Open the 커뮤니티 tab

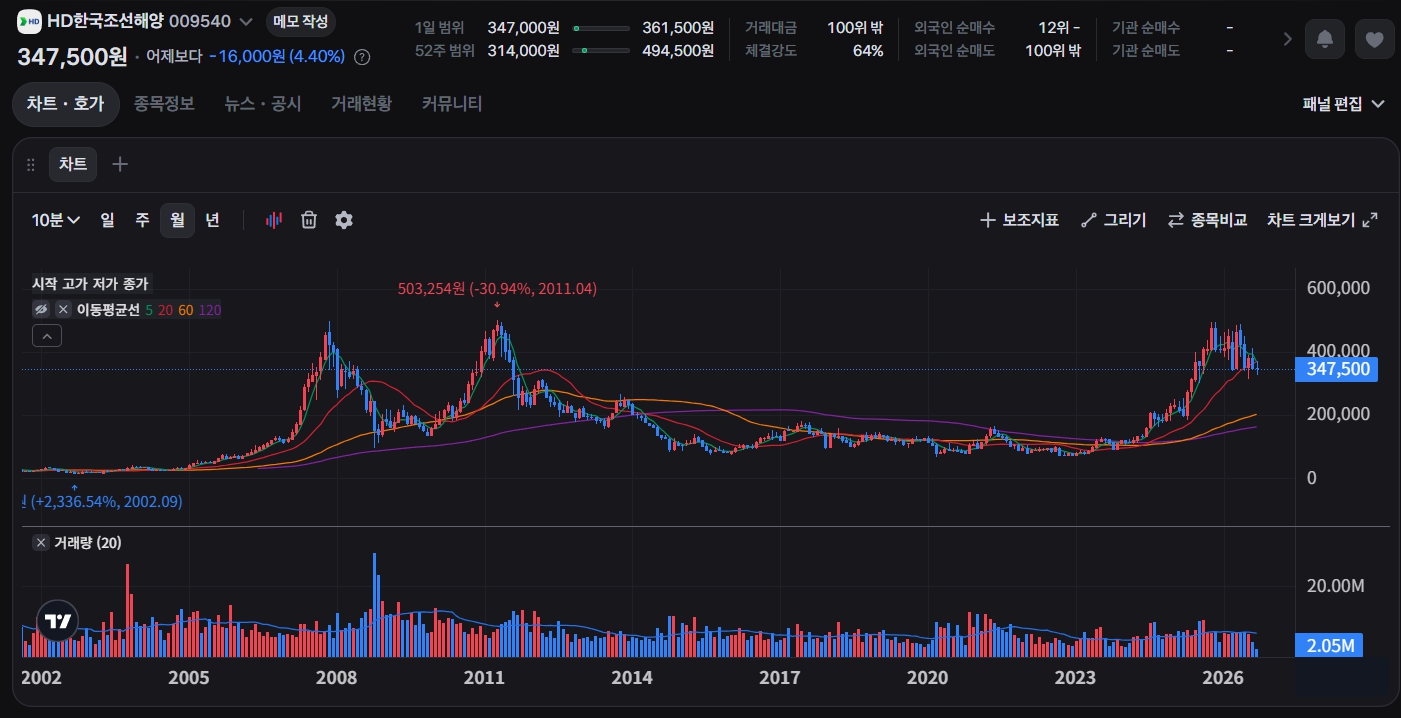(x=452, y=103)
